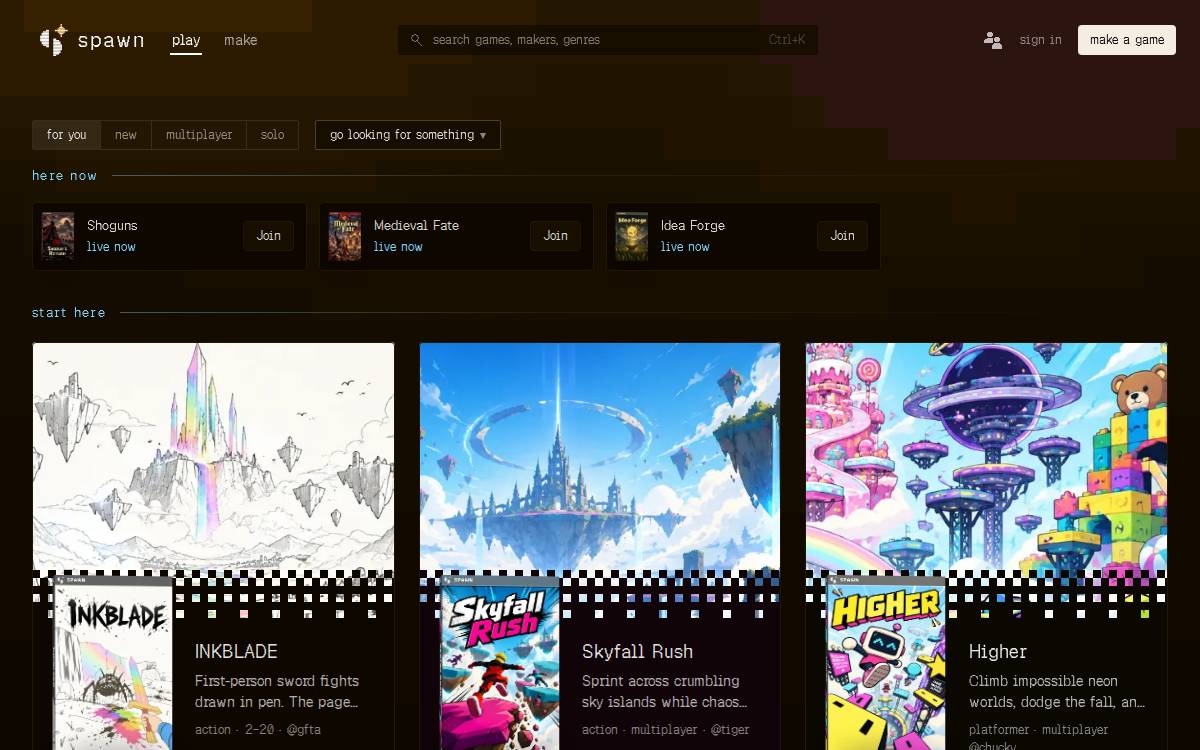This screenshot has height=750, width=1200.
Task: Open the Higher game title
Action: click(x=998, y=652)
